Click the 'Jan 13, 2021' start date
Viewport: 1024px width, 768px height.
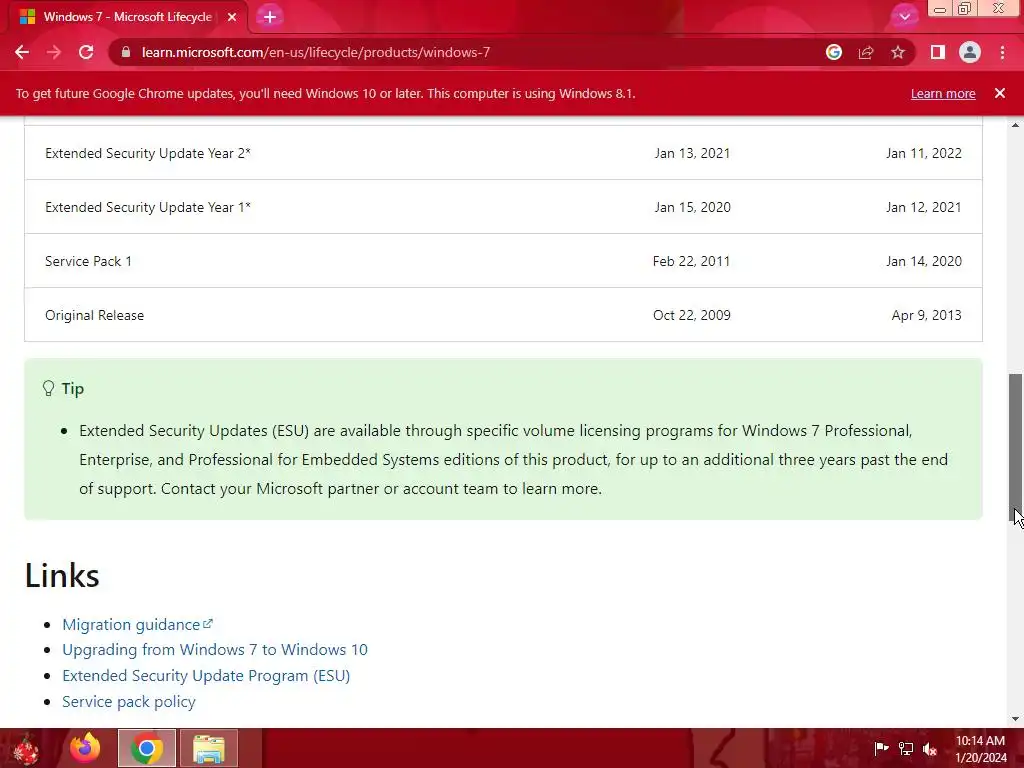pyautogui.click(x=692, y=153)
